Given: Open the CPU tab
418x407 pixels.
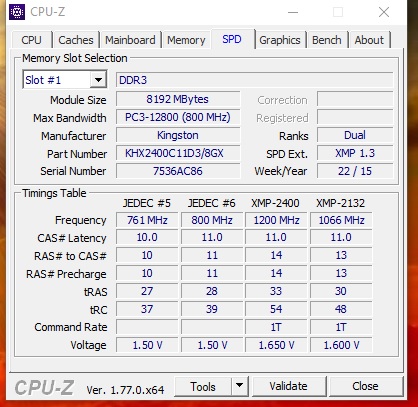Looking at the screenshot, I should [x=31, y=40].
